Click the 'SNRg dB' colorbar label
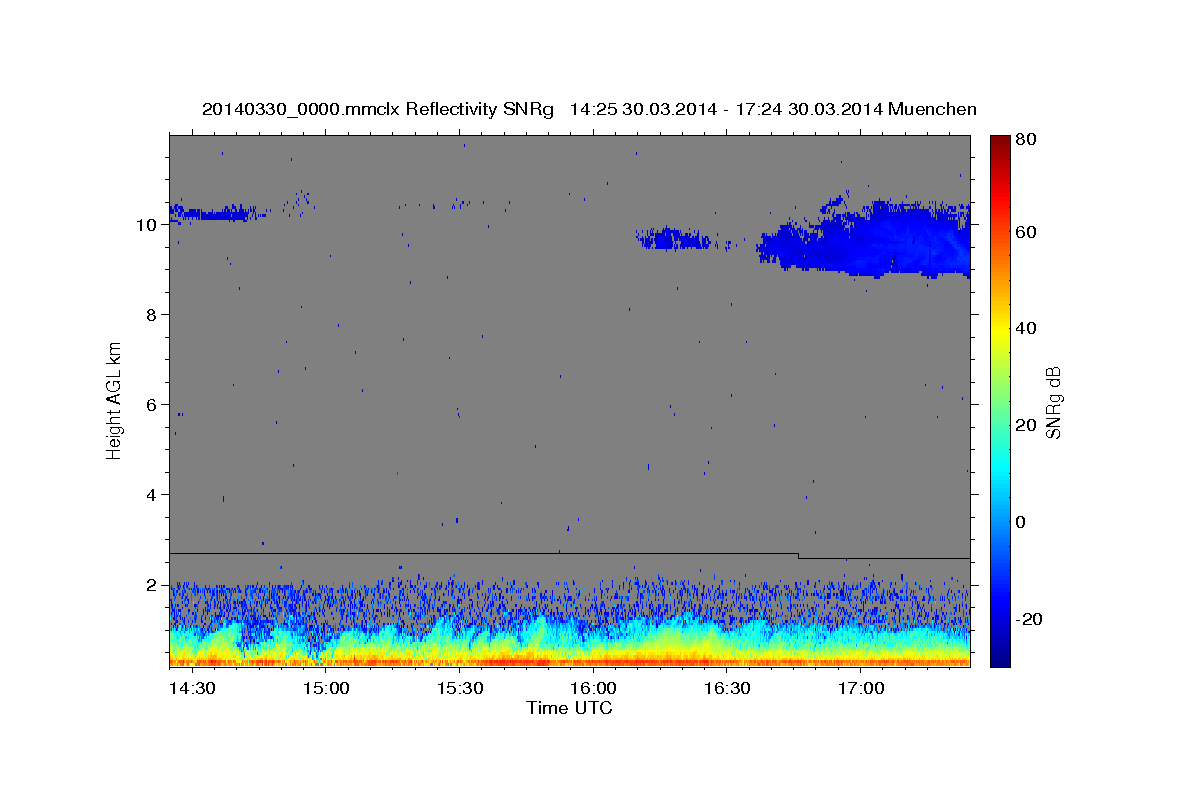Viewport: 1200px width, 800px height. (1053, 402)
